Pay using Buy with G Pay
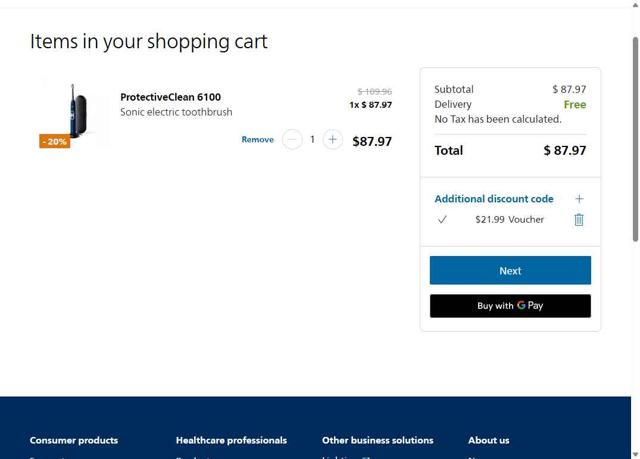The image size is (640, 459). tap(510, 306)
